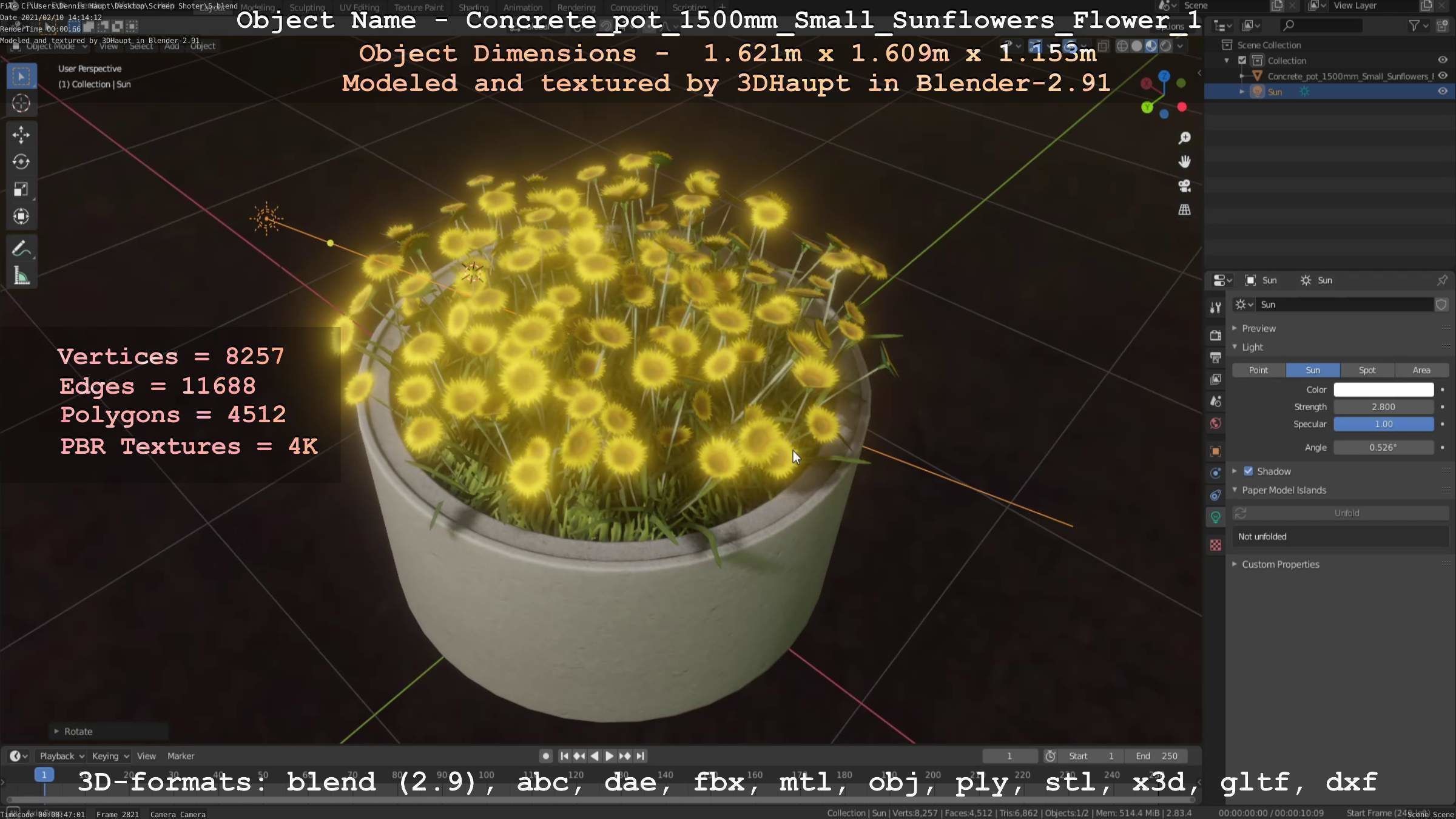Toggle the Shadow checkbox
This screenshot has height=819, width=1456.
1248,471
